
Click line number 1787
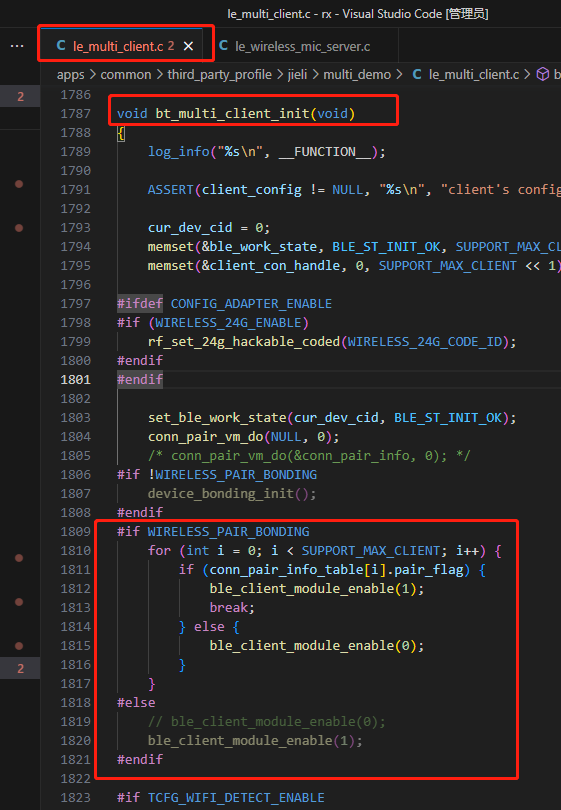[75, 114]
